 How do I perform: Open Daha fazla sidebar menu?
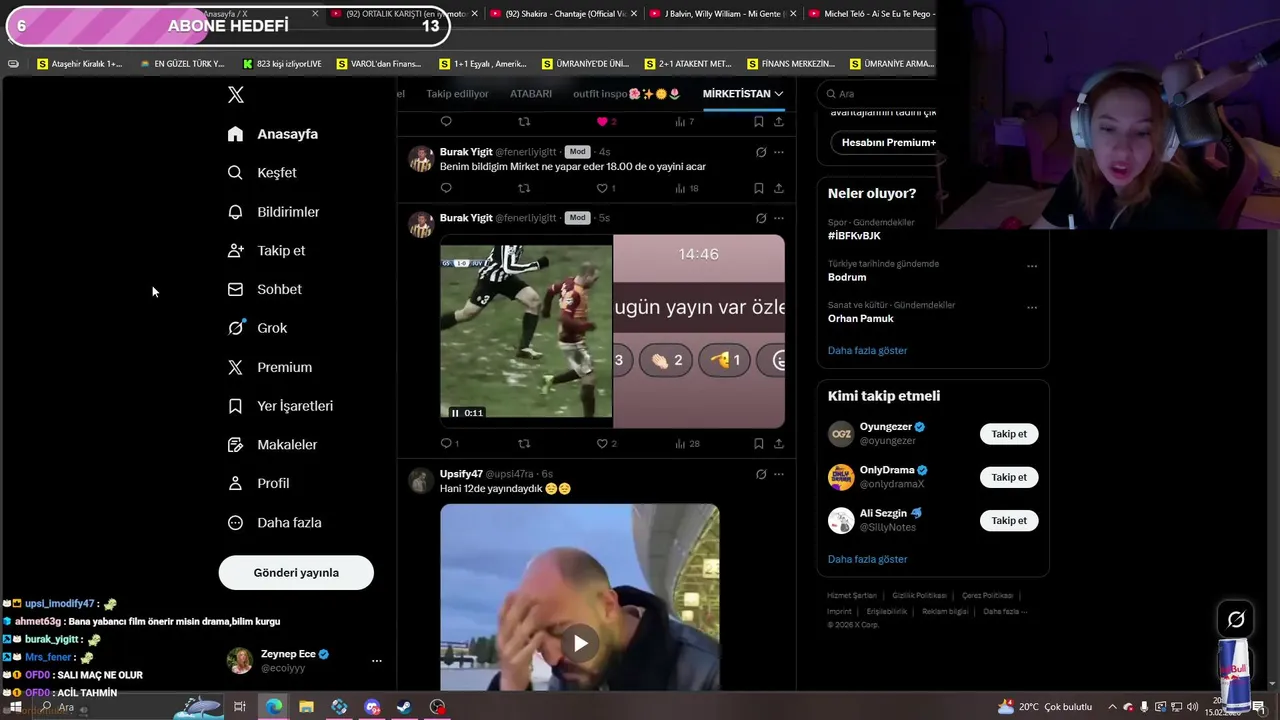tap(274, 523)
